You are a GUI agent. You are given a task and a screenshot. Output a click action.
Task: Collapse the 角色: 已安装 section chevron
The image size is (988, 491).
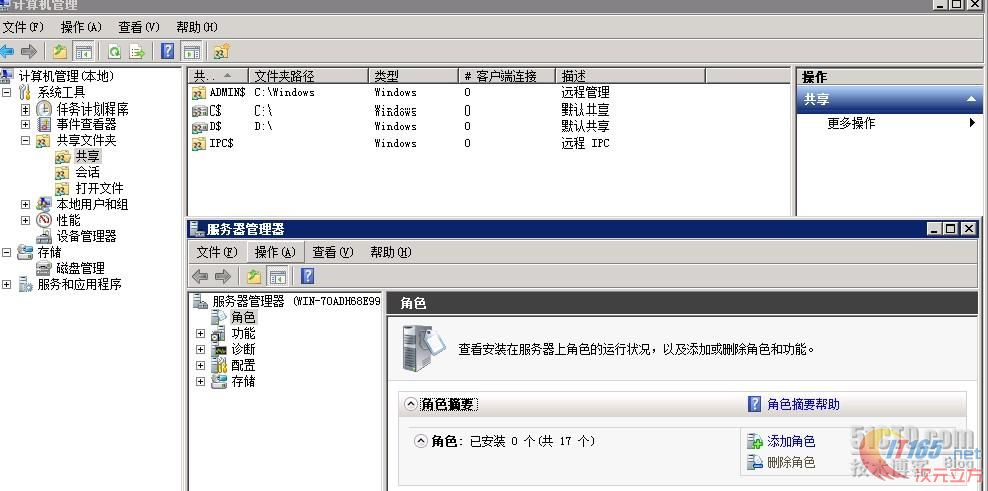click(x=421, y=441)
